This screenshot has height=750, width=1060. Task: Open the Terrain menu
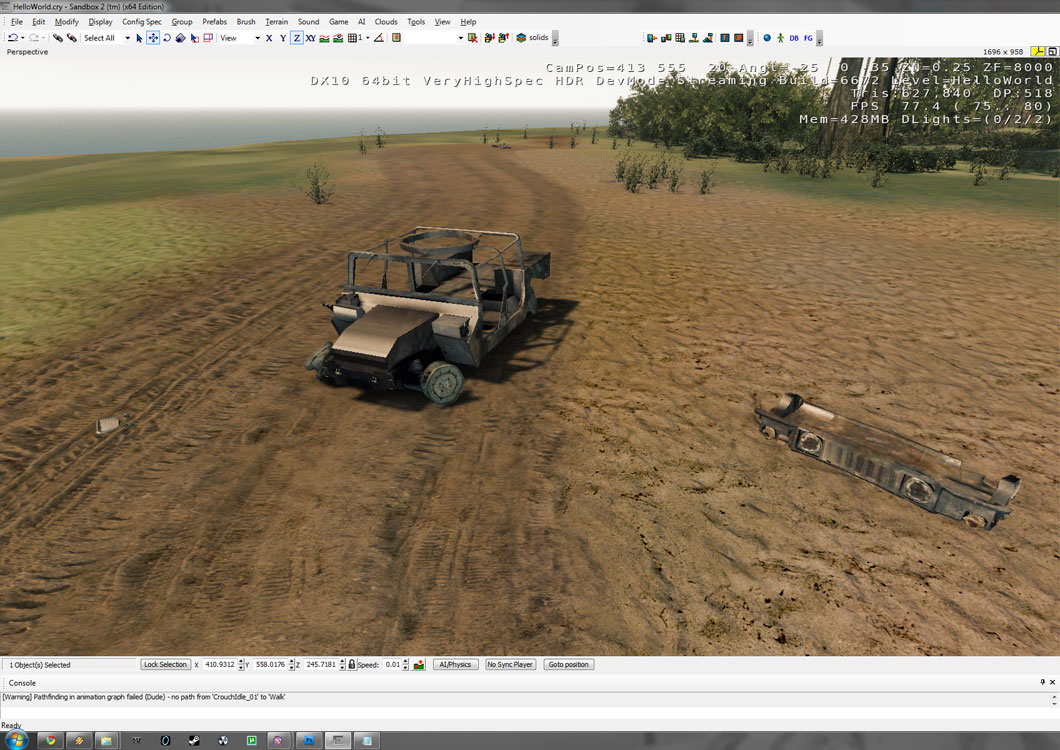276,22
